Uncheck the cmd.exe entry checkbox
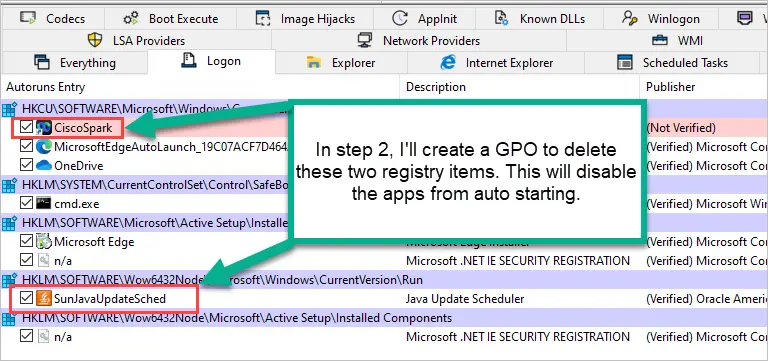 click(26, 203)
